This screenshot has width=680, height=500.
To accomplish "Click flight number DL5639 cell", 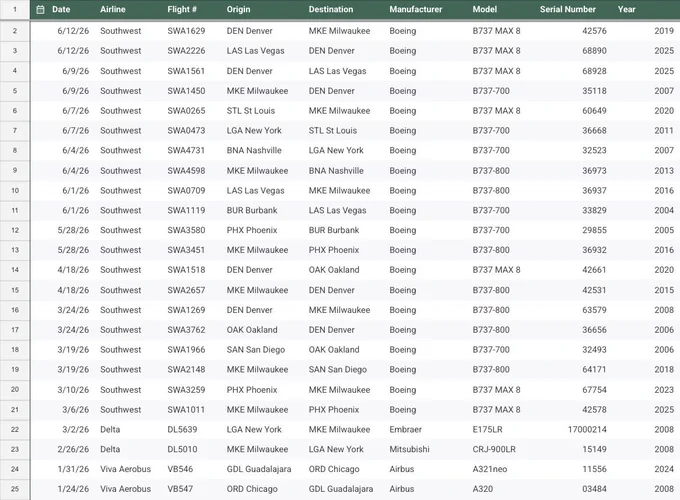I will [x=182, y=429].
